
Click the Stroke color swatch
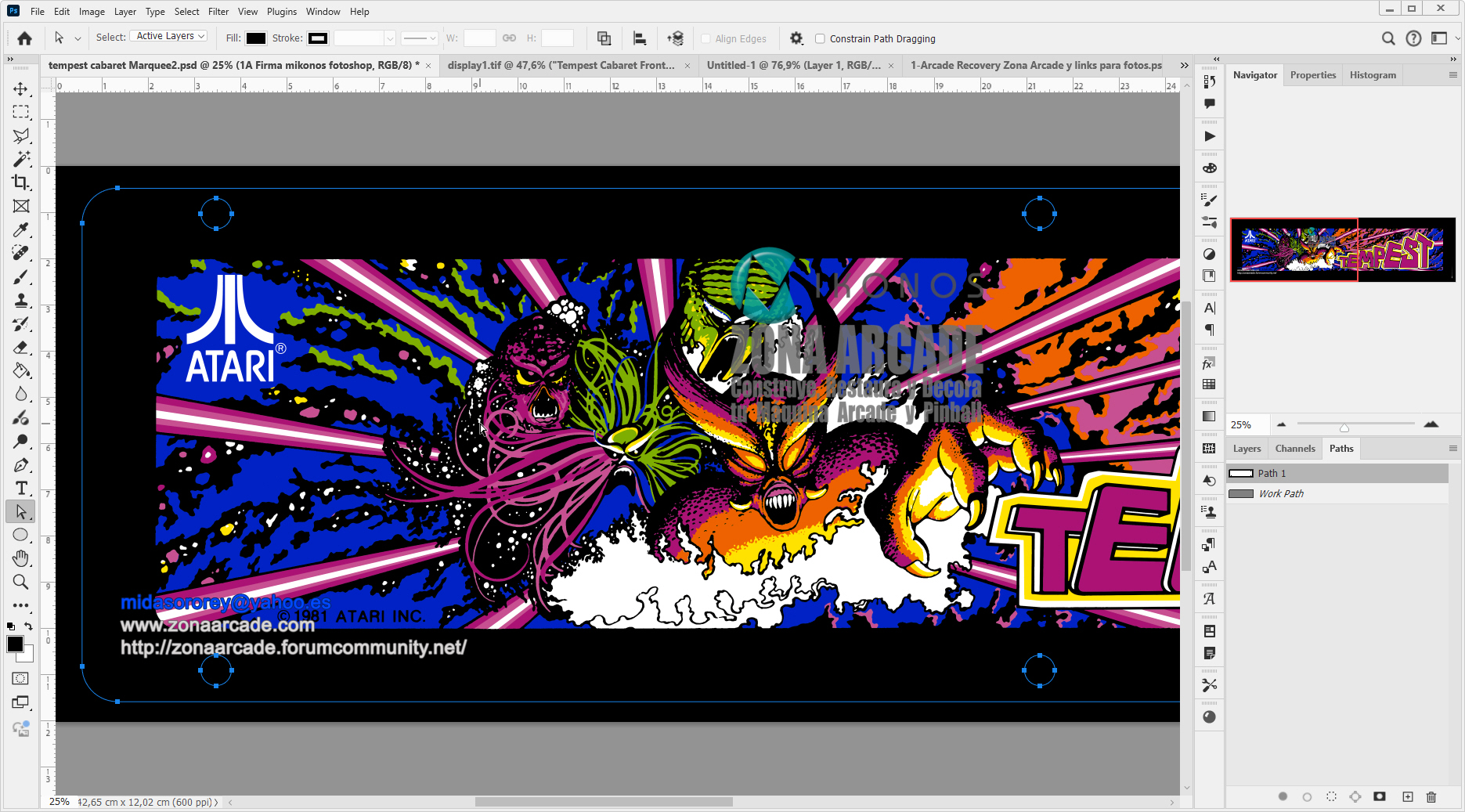tap(317, 38)
